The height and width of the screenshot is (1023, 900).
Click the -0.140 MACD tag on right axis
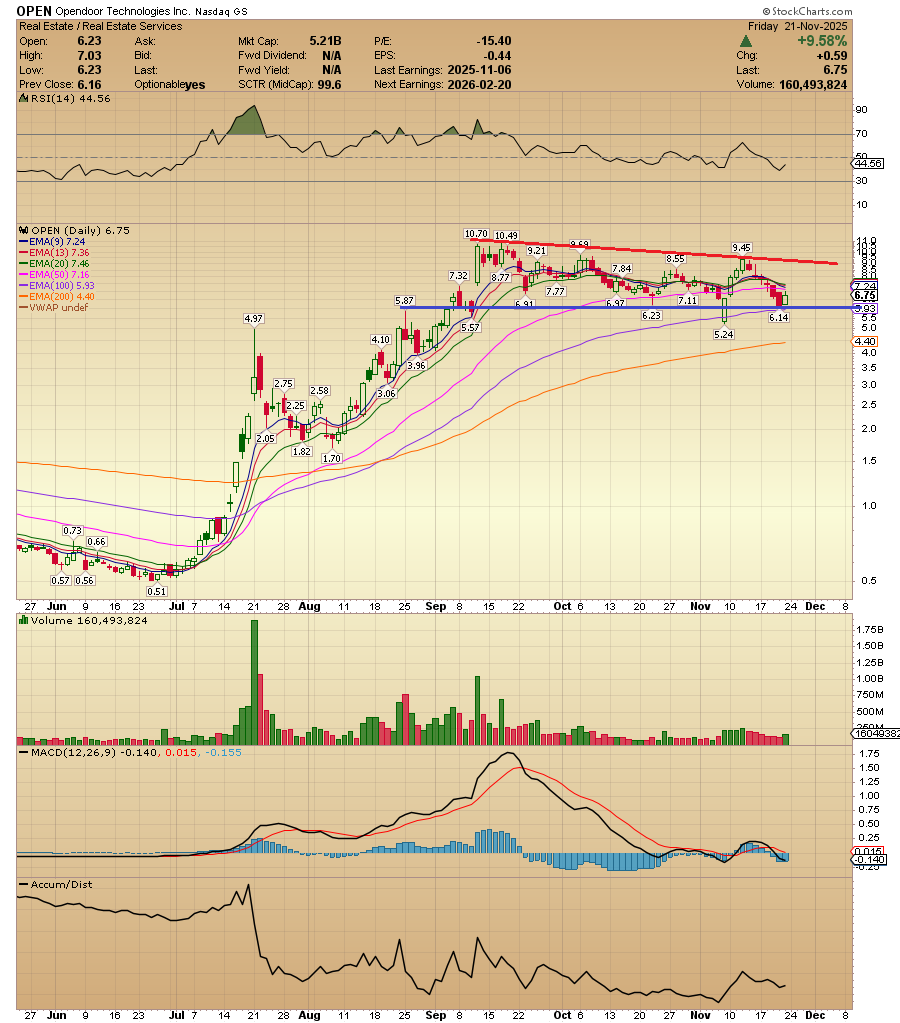click(x=869, y=859)
